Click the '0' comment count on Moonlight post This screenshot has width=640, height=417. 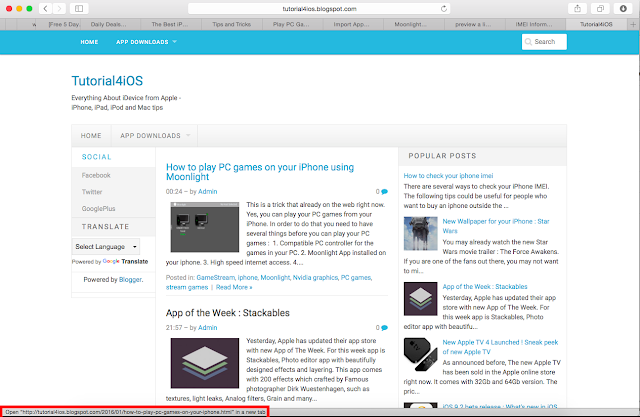coord(378,191)
